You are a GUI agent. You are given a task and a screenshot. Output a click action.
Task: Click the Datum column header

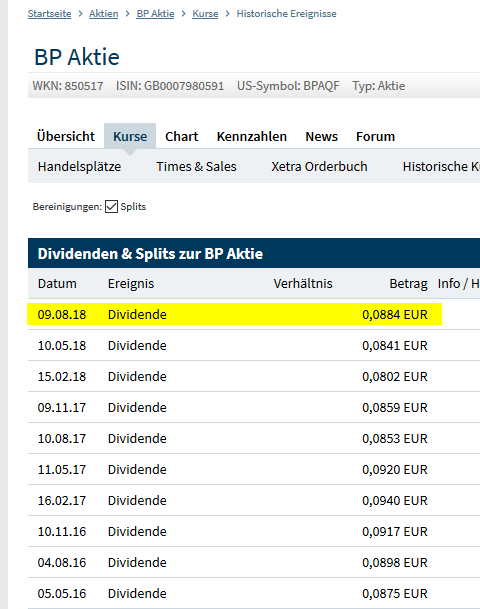[x=57, y=284]
